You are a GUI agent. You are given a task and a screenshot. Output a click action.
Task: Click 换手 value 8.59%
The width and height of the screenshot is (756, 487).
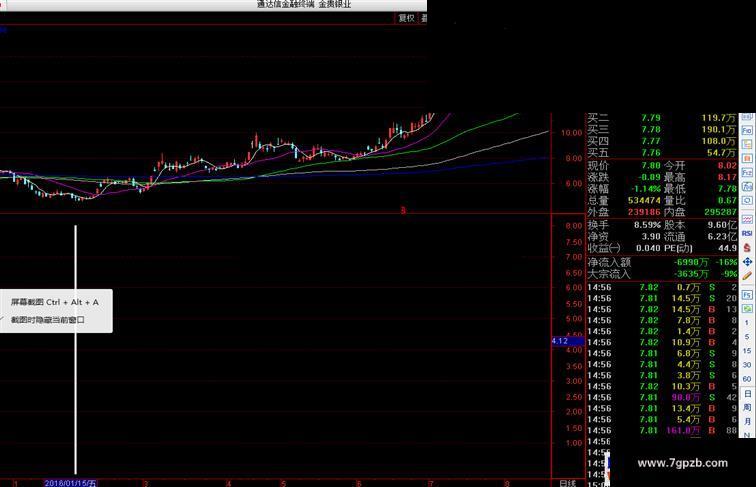pos(647,225)
